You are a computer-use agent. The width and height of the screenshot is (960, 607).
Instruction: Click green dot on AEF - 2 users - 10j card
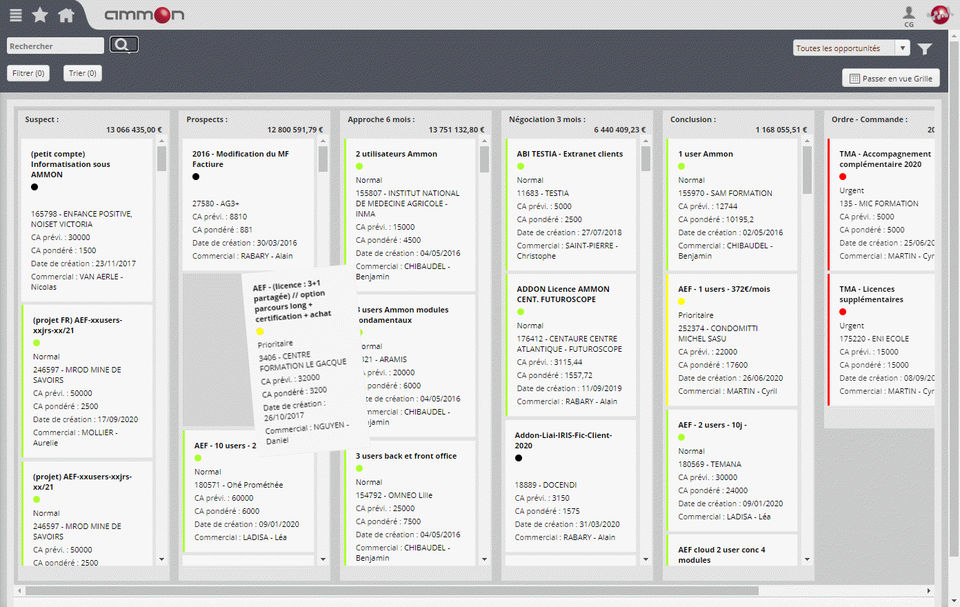pyautogui.click(x=681, y=437)
